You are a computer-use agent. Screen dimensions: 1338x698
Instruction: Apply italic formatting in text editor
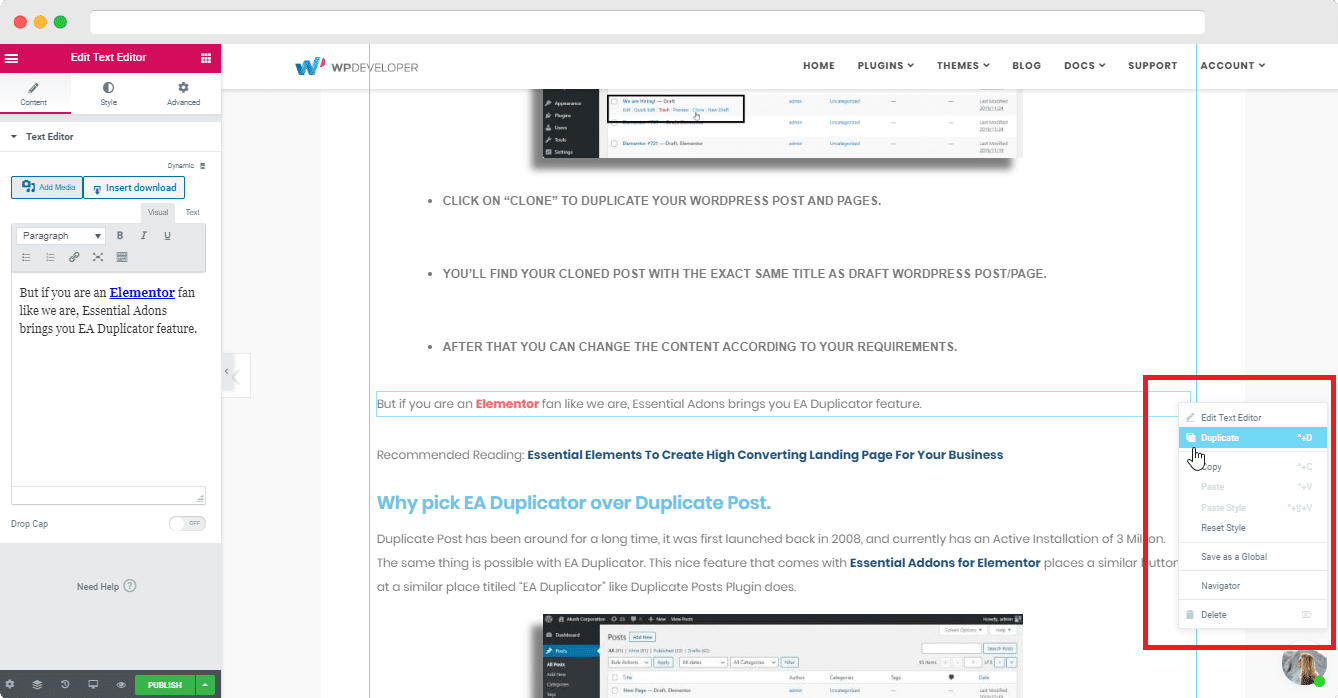coord(144,236)
